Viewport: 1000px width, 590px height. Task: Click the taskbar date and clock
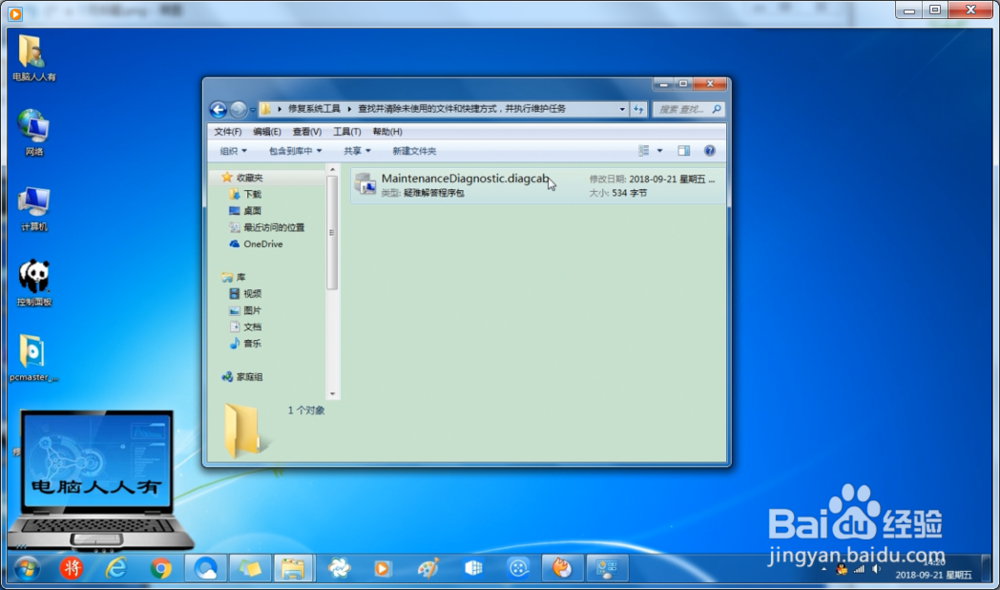(x=933, y=569)
